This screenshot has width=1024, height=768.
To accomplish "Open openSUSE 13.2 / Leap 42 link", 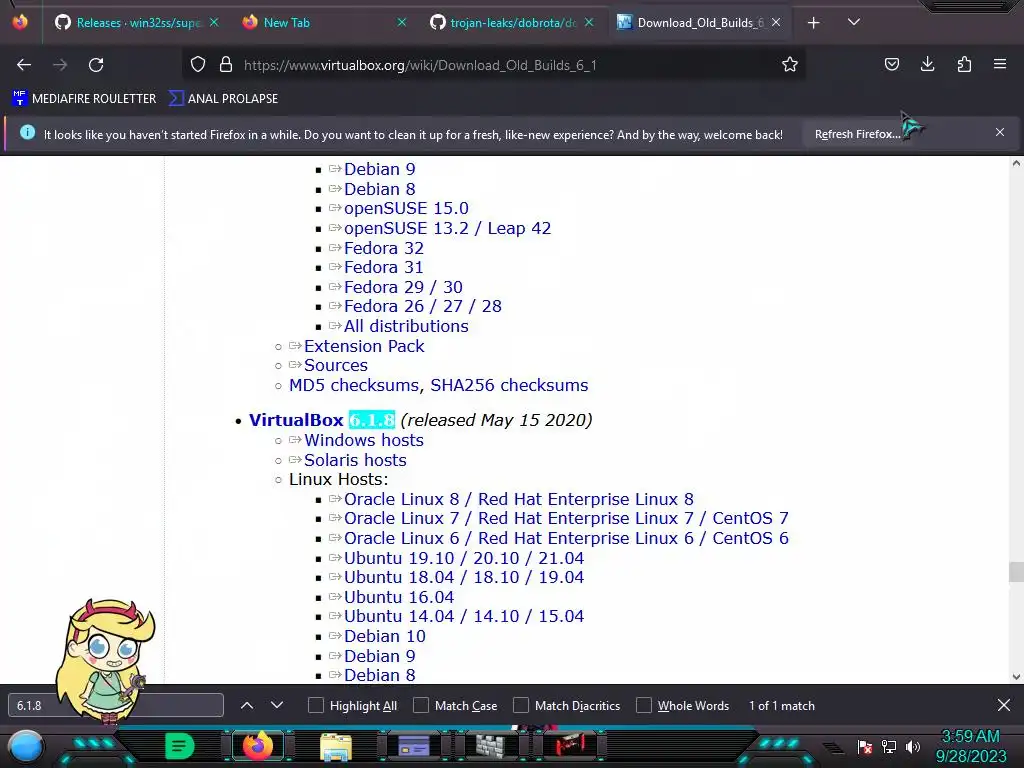I will point(447,228).
